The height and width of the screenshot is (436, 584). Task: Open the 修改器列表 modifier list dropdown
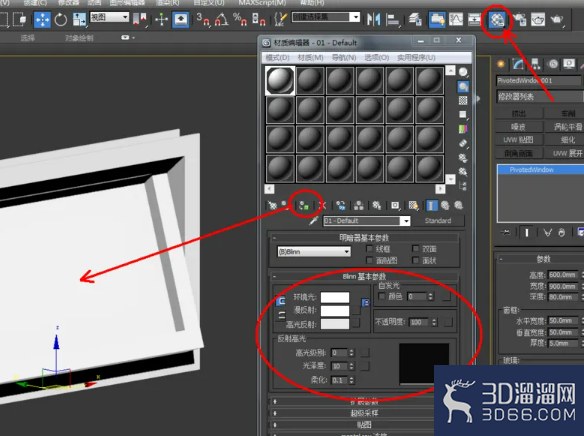pos(539,97)
